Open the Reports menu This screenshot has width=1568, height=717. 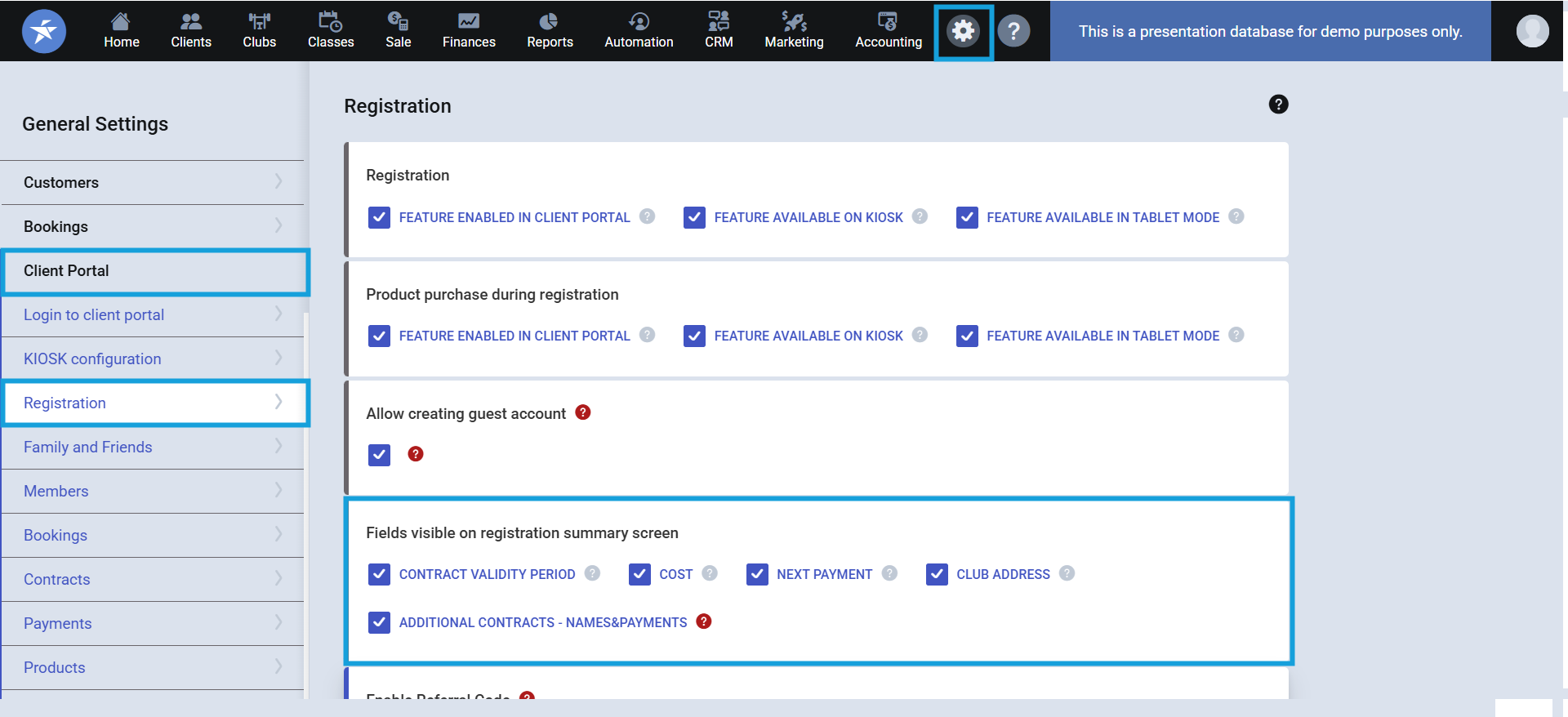pos(550,31)
